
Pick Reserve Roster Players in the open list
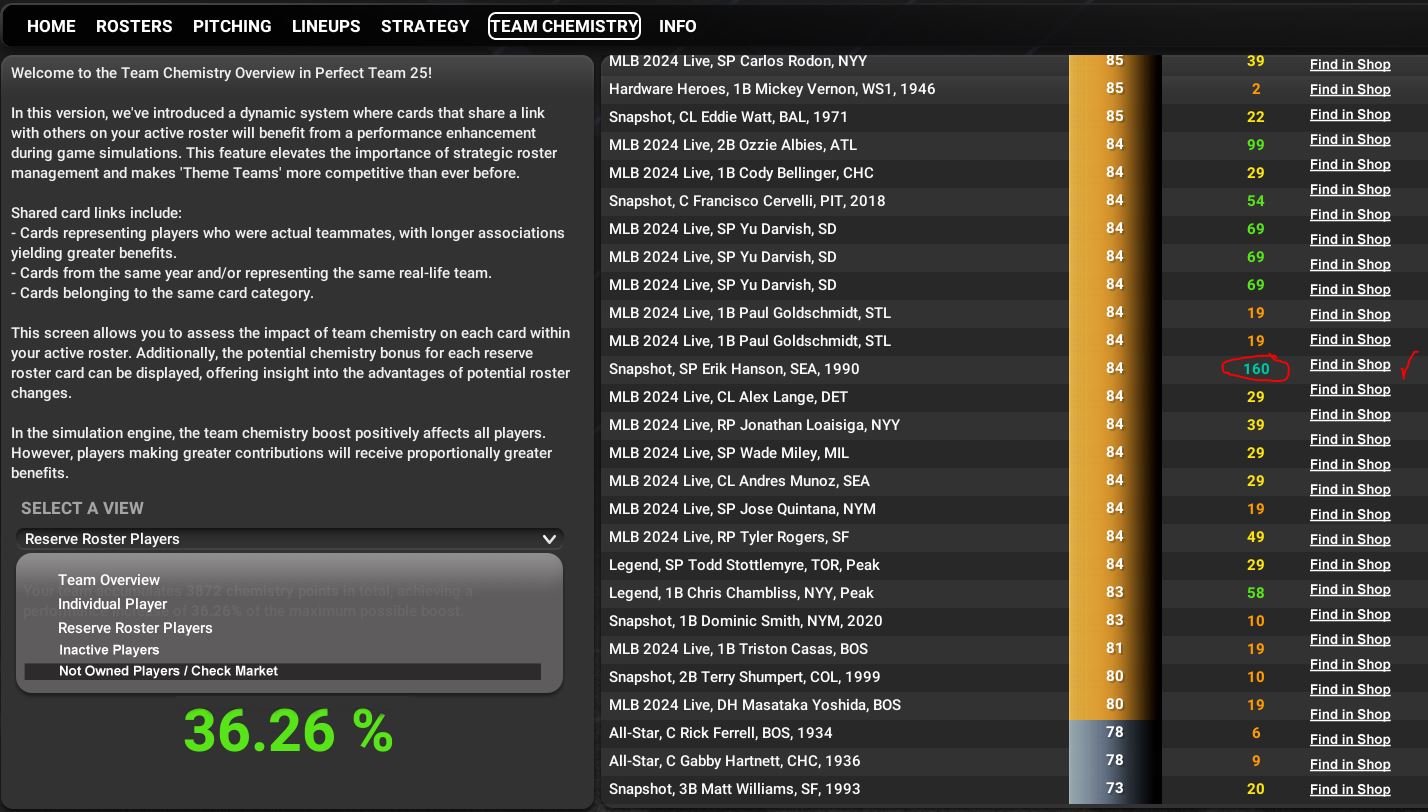pos(135,628)
